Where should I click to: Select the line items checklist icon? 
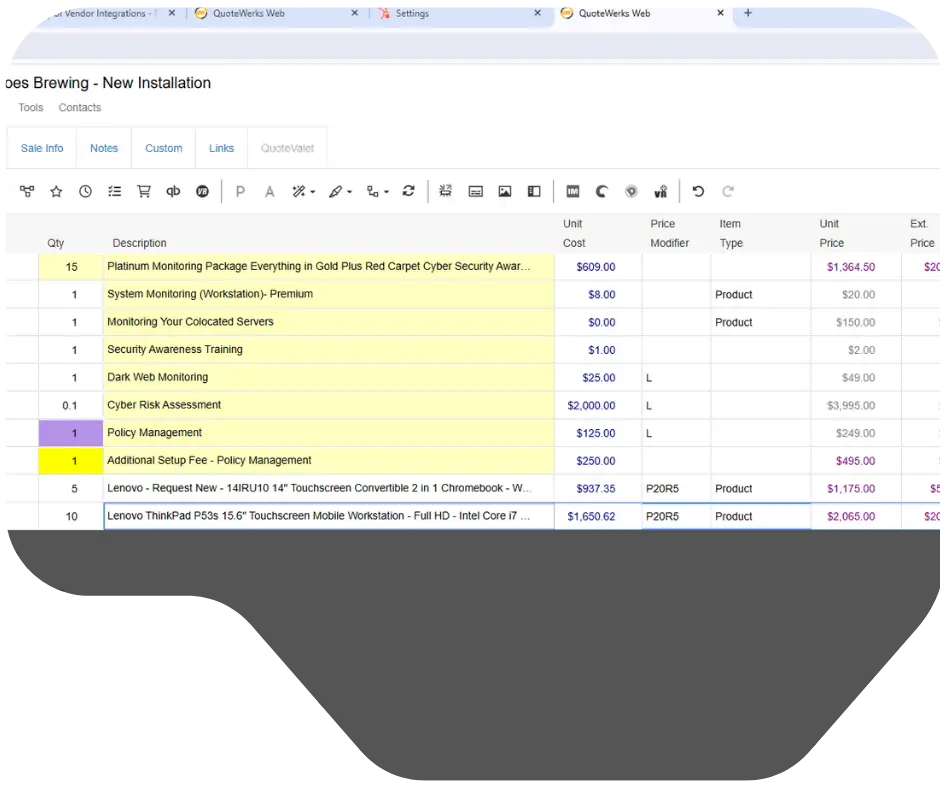[x=114, y=191]
